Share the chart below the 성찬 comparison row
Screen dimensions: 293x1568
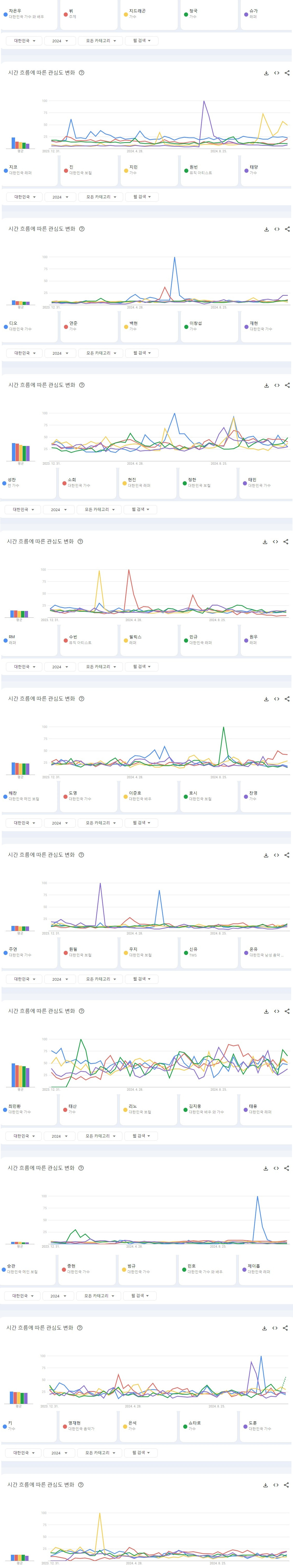coord(286,542)
